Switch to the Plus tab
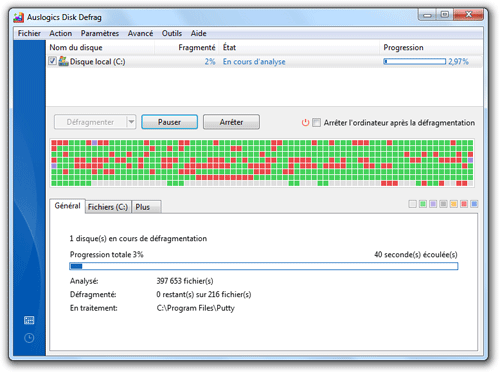Screen dimensions: 500x373 coord(147,207)
